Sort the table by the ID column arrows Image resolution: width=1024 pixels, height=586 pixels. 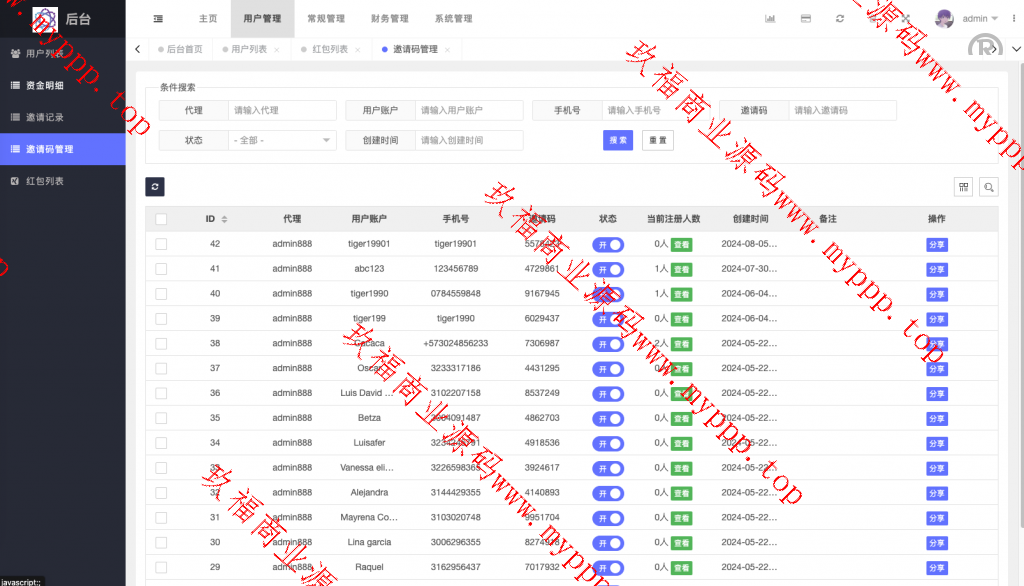point(224,219)
